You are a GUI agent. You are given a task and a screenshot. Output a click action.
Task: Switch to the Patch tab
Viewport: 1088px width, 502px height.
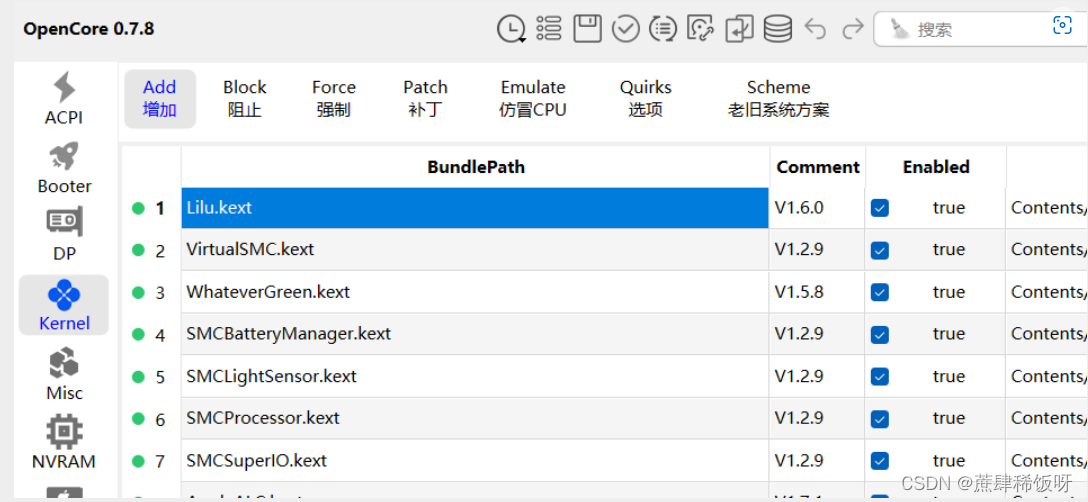point(425,99)
